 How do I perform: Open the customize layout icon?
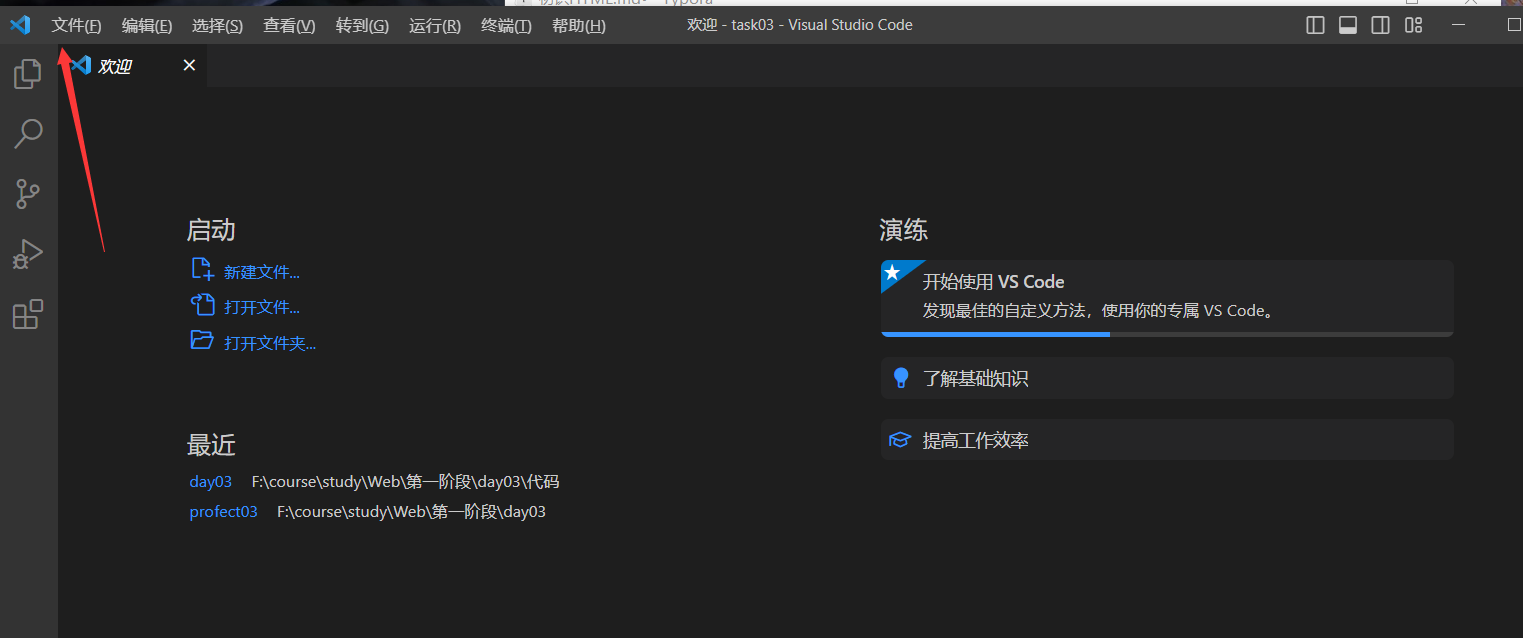pyautogui.click(x=1413, y=25)
